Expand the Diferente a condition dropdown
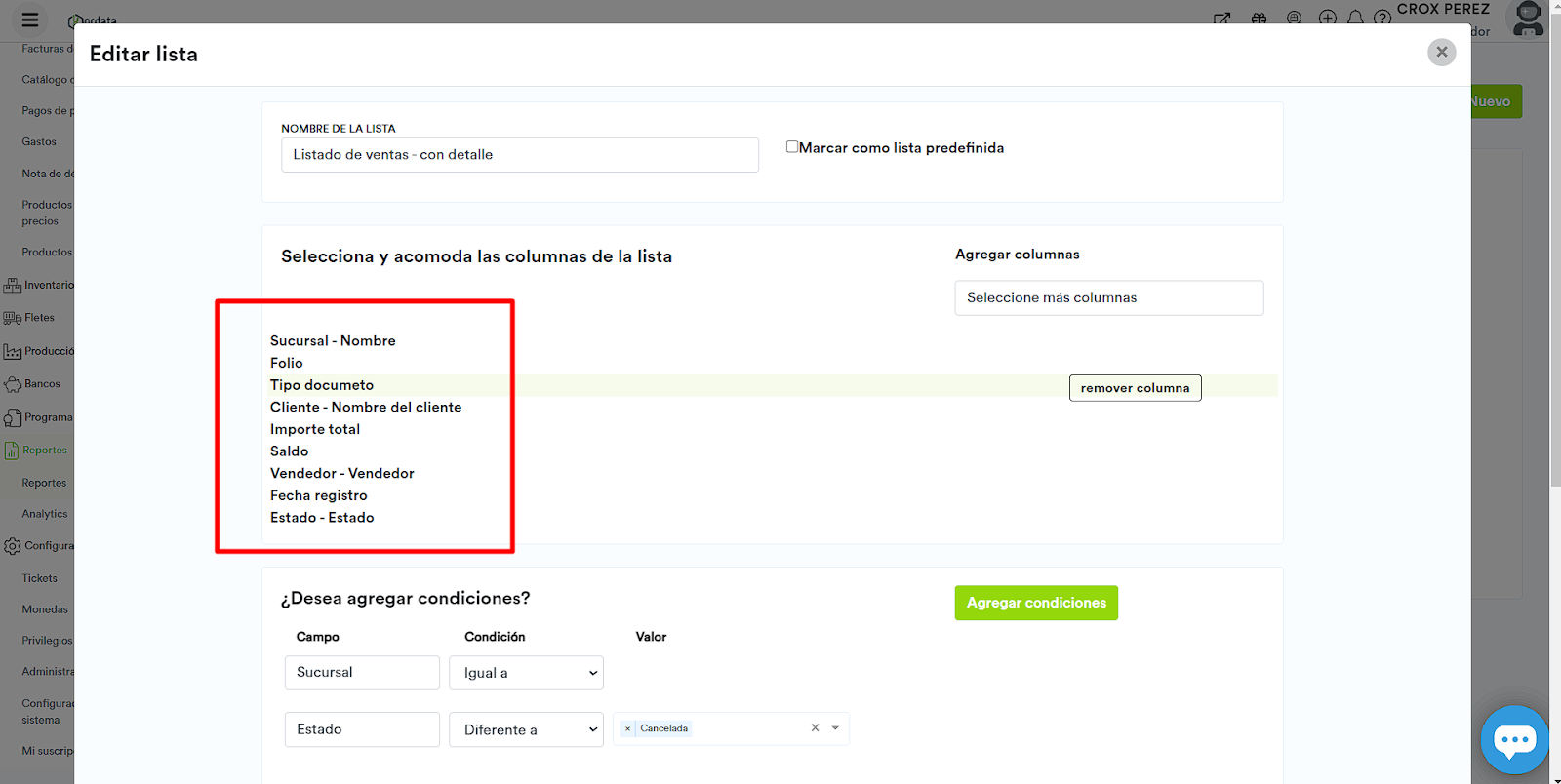 (x=526, y=729)
